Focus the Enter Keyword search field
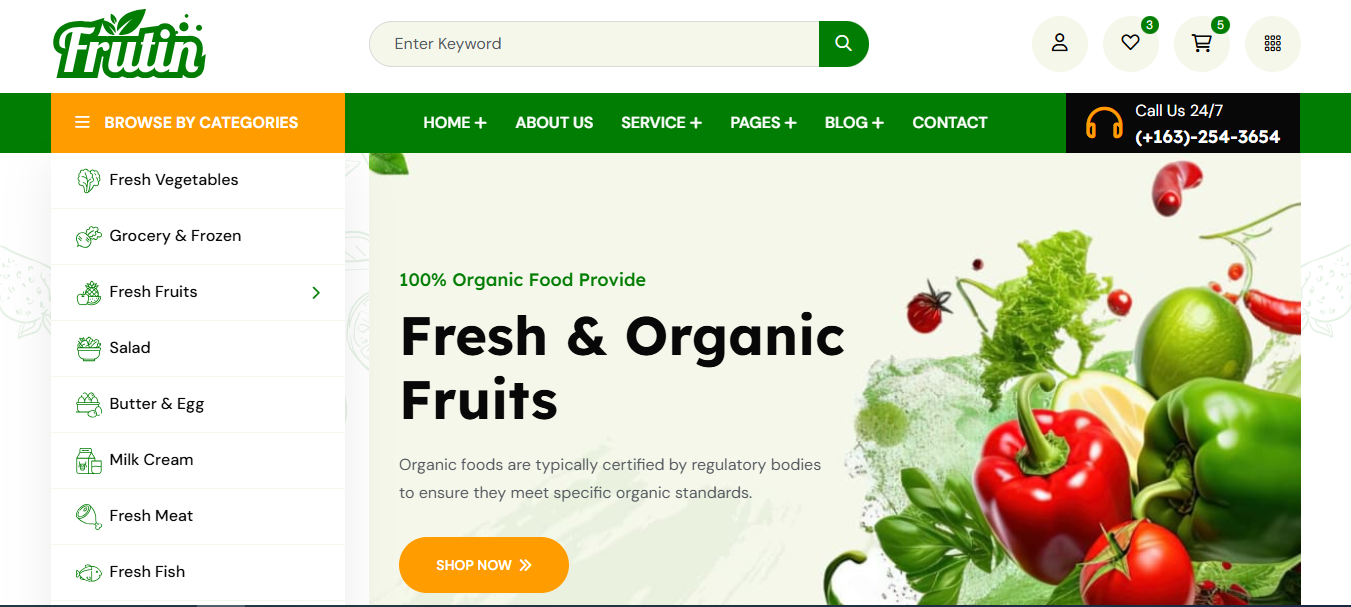This screenshot has height=607, width=1351. pos(594,44)
